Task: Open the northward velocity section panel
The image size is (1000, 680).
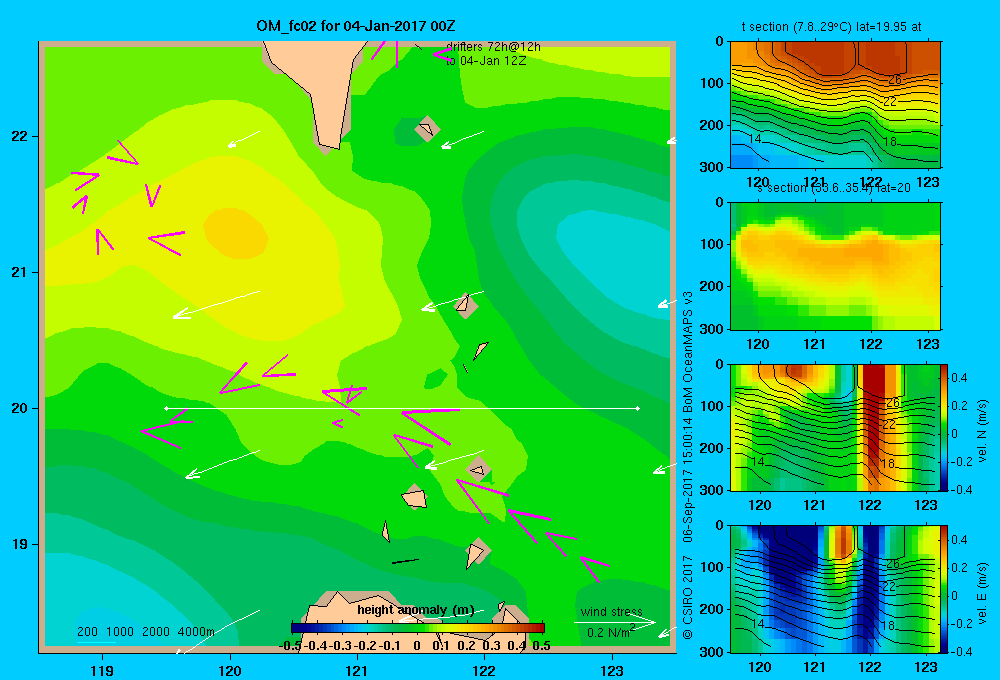Action: (835, 427)
